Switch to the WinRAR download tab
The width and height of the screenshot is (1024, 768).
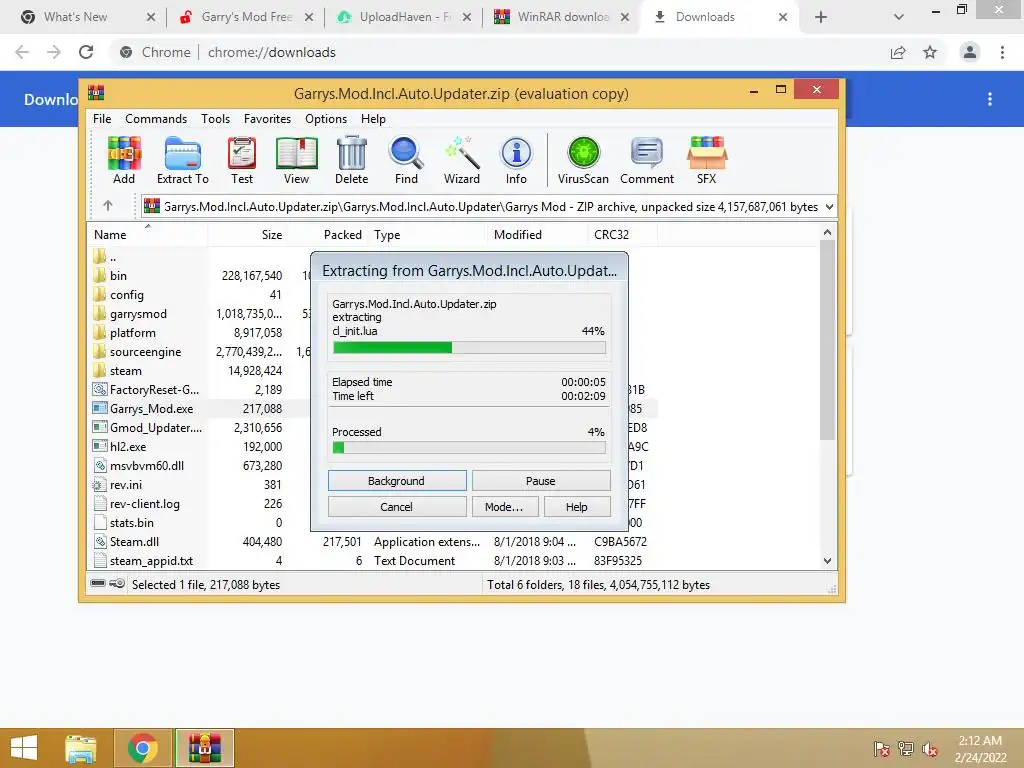563,17
